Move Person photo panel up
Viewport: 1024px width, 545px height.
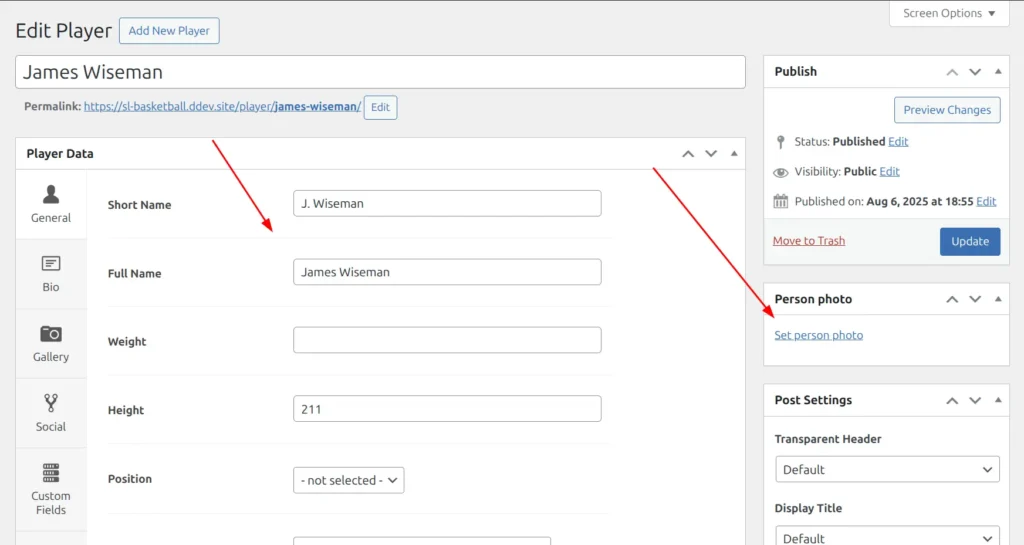click(x=952, y=299)
